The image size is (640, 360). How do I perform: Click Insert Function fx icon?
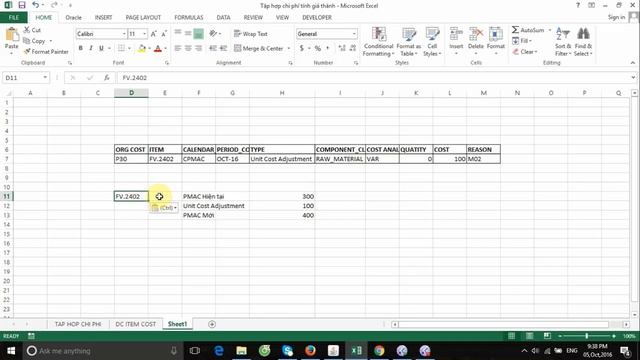pyautogui.click(x=107, y=78)
